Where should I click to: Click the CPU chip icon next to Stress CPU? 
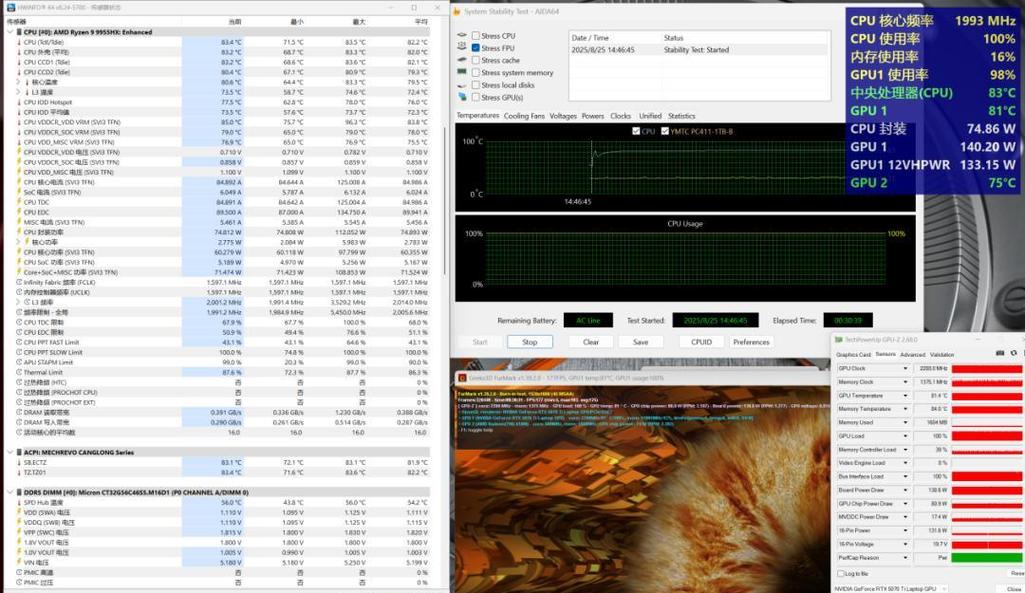[462, 35]
